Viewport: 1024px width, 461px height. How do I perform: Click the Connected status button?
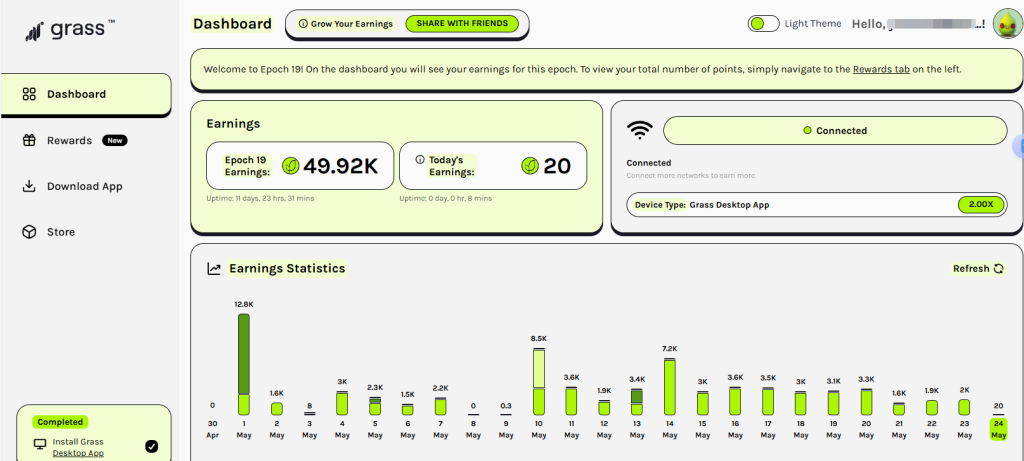pyautogui.click(x=835, y=131)
